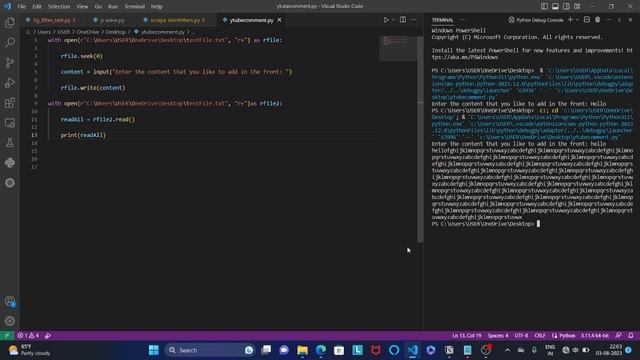640x360 pixels.
Task: Kill terminal with trash icon
Action: 598,20
